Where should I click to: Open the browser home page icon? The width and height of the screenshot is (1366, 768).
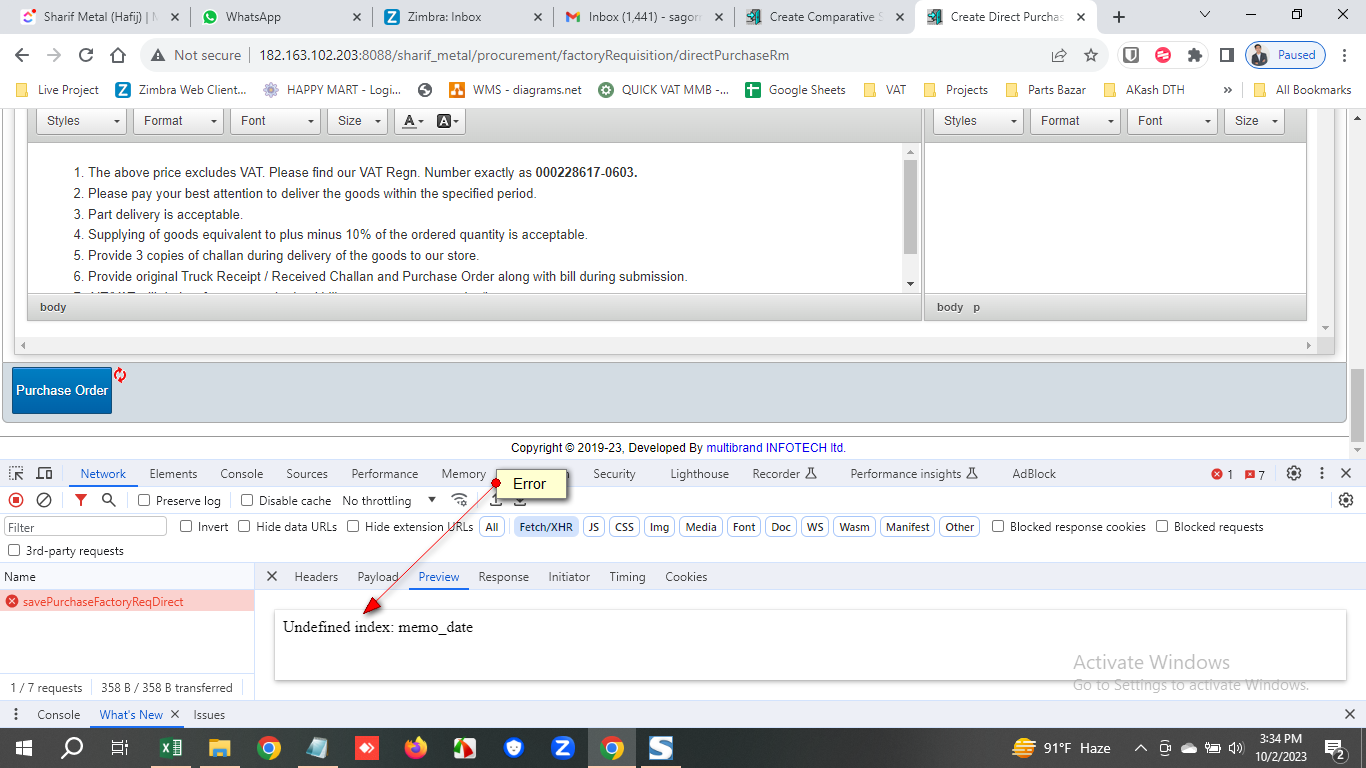pyautogui.click(x=118, y=56)
